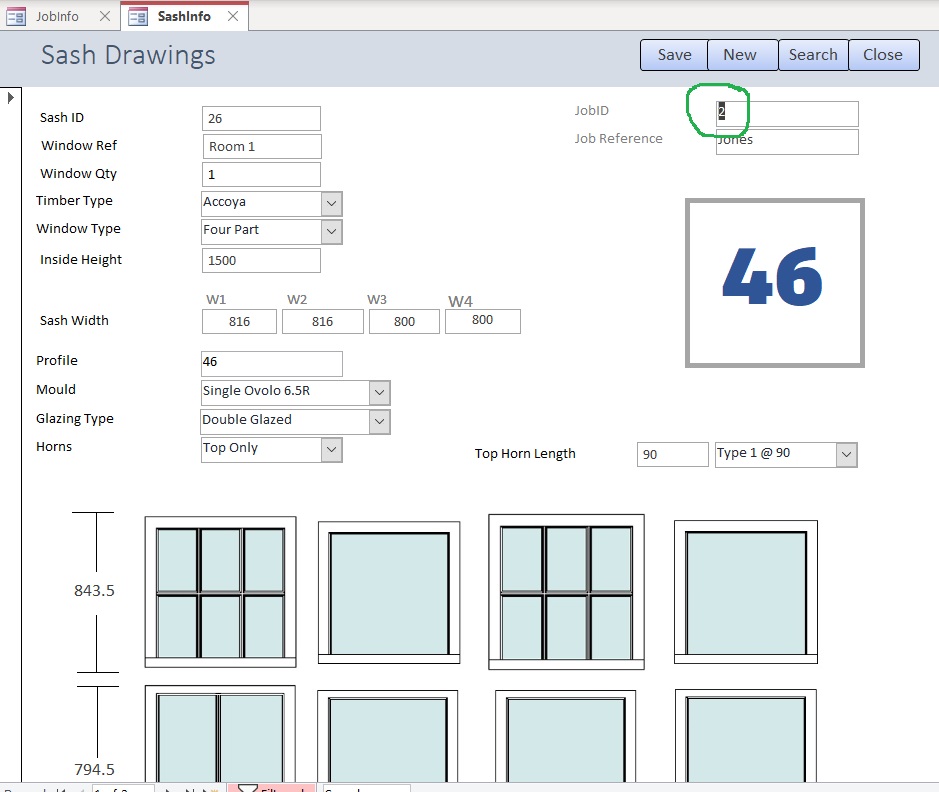Expand the Window Type dropdown
This screenshot has height=792, width=939.
[332, 232]
